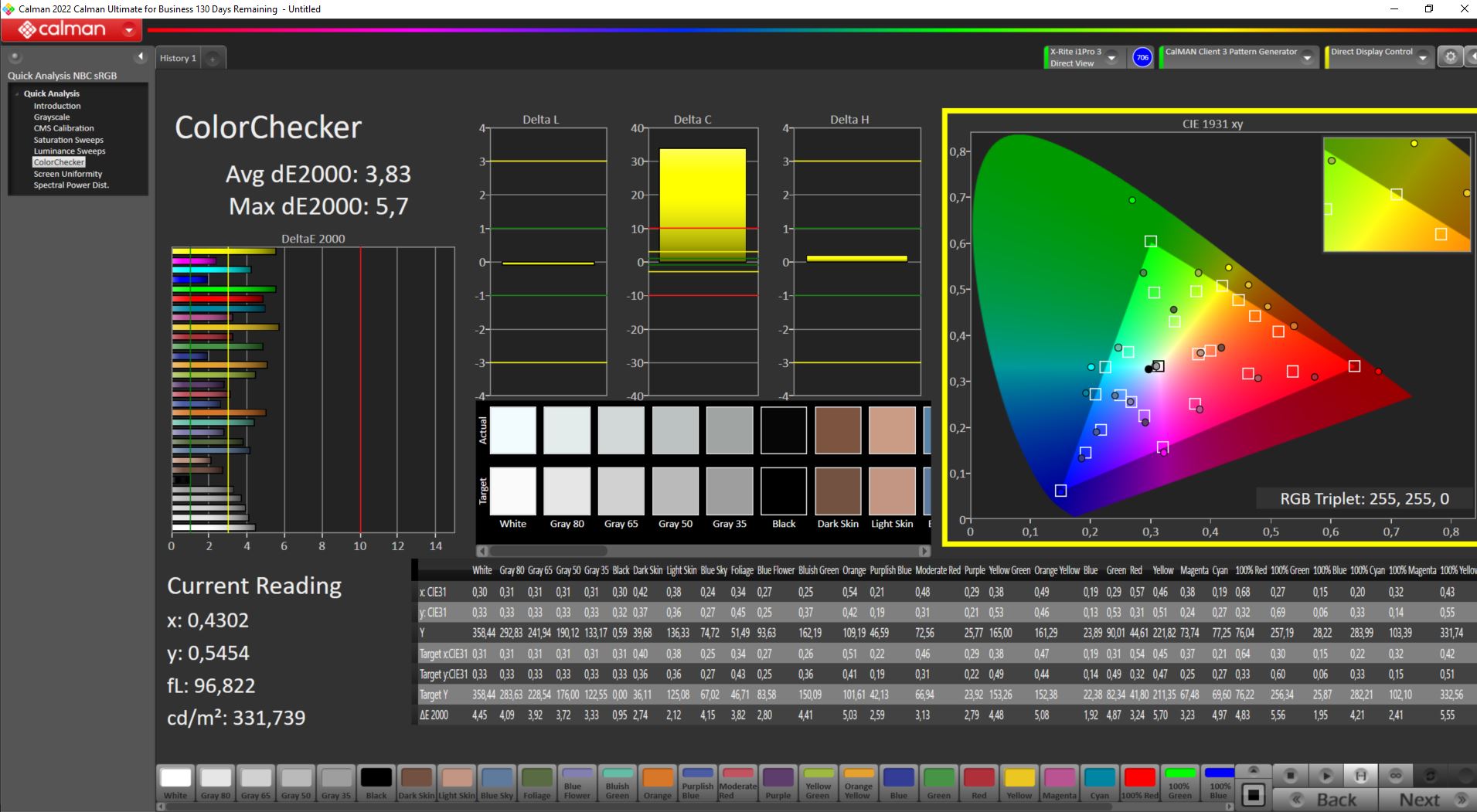Open settings with the gear icon
The height and width of the screenshot is (812, 1477).
click(x=1450, y=57)
